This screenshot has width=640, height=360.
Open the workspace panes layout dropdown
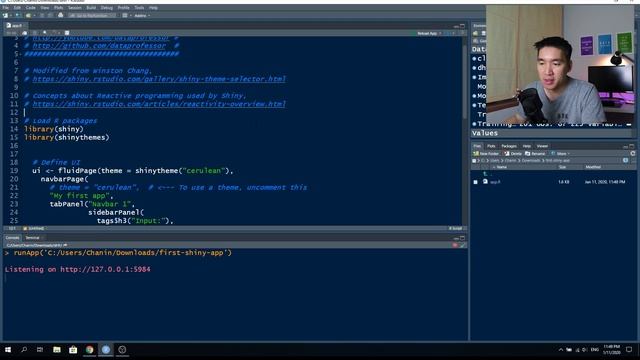(126, 16)
